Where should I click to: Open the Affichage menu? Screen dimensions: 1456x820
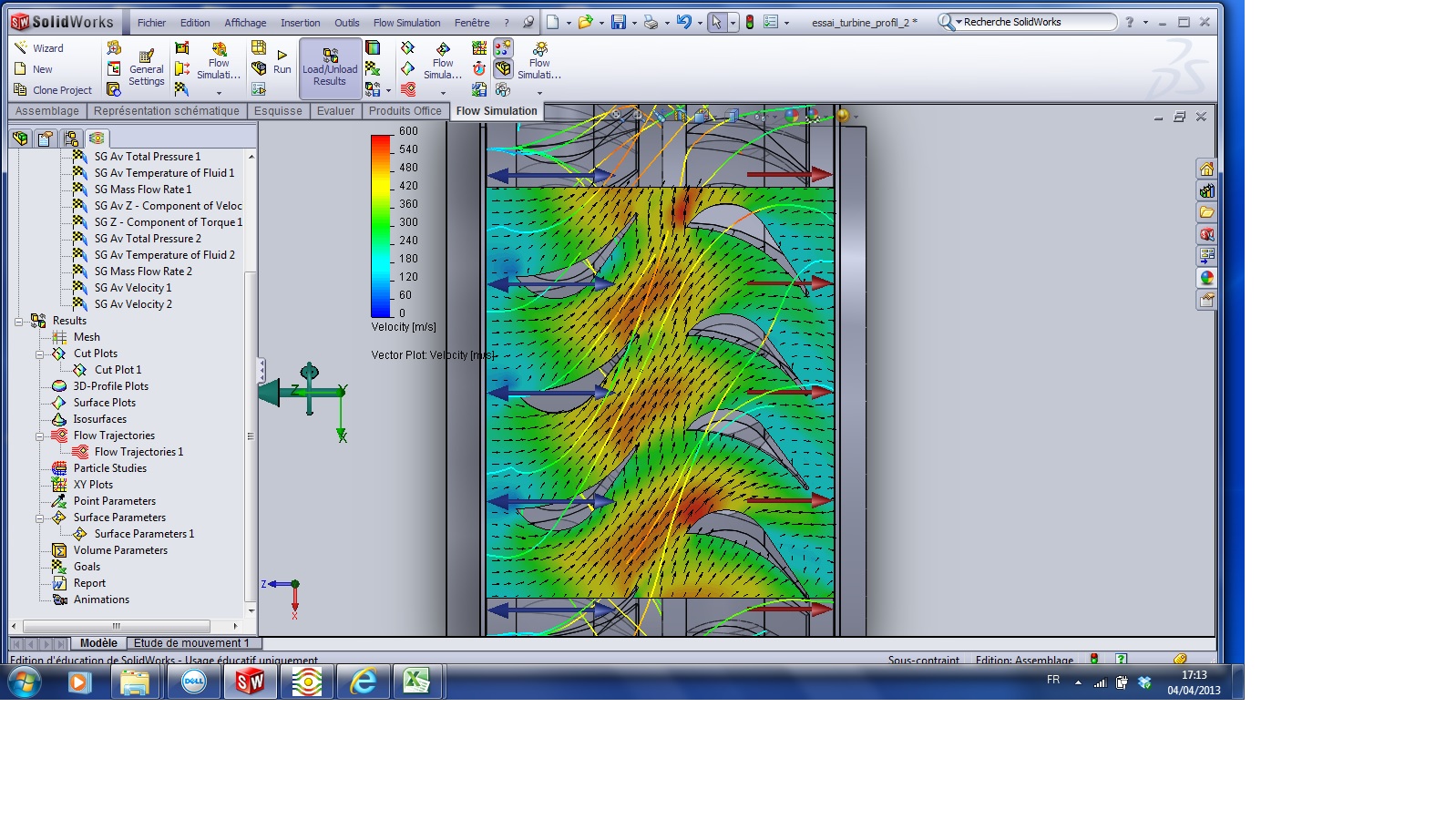click(x=245, y=23)
